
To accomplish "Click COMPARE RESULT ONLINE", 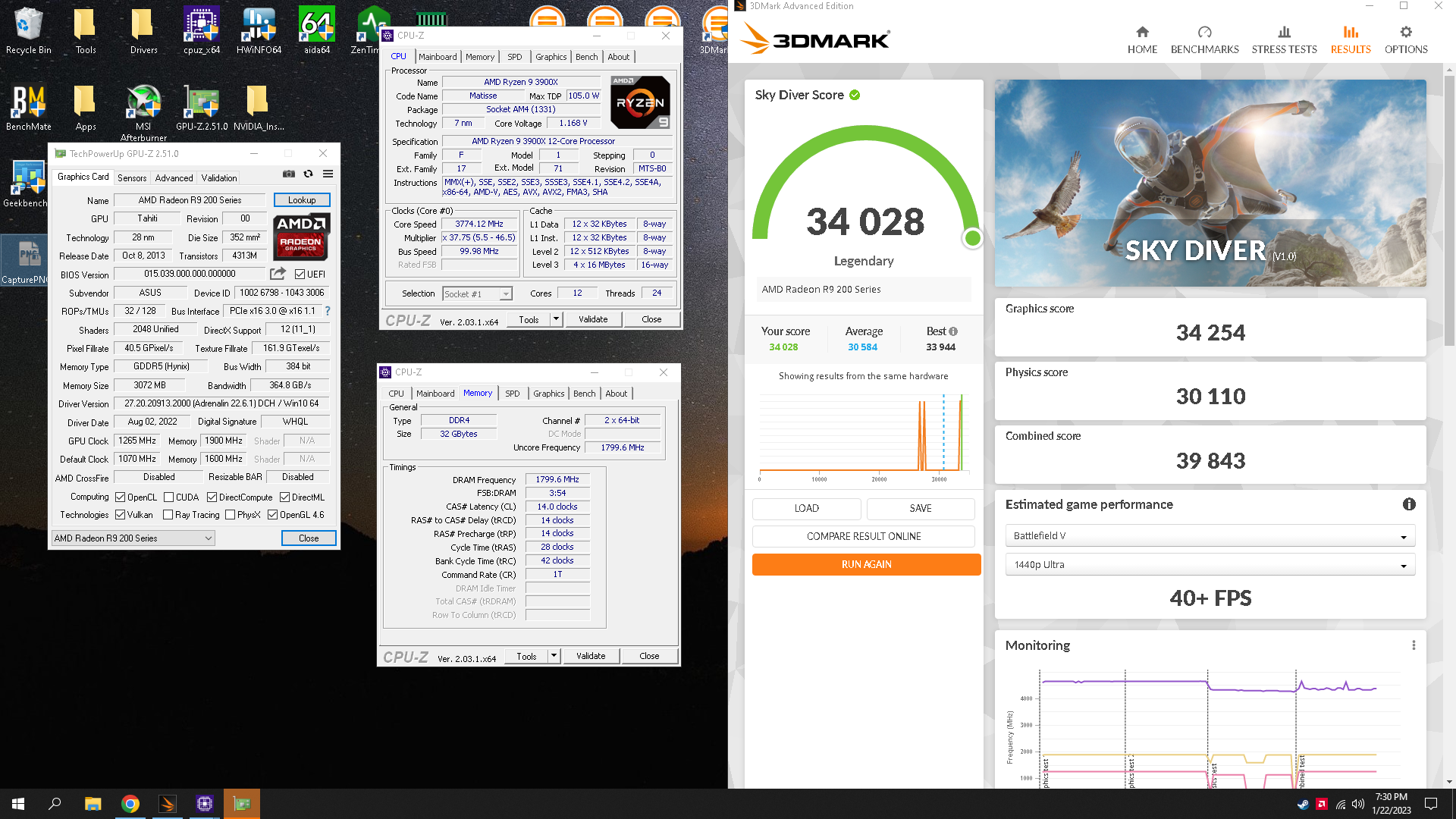I will (864, 536).
